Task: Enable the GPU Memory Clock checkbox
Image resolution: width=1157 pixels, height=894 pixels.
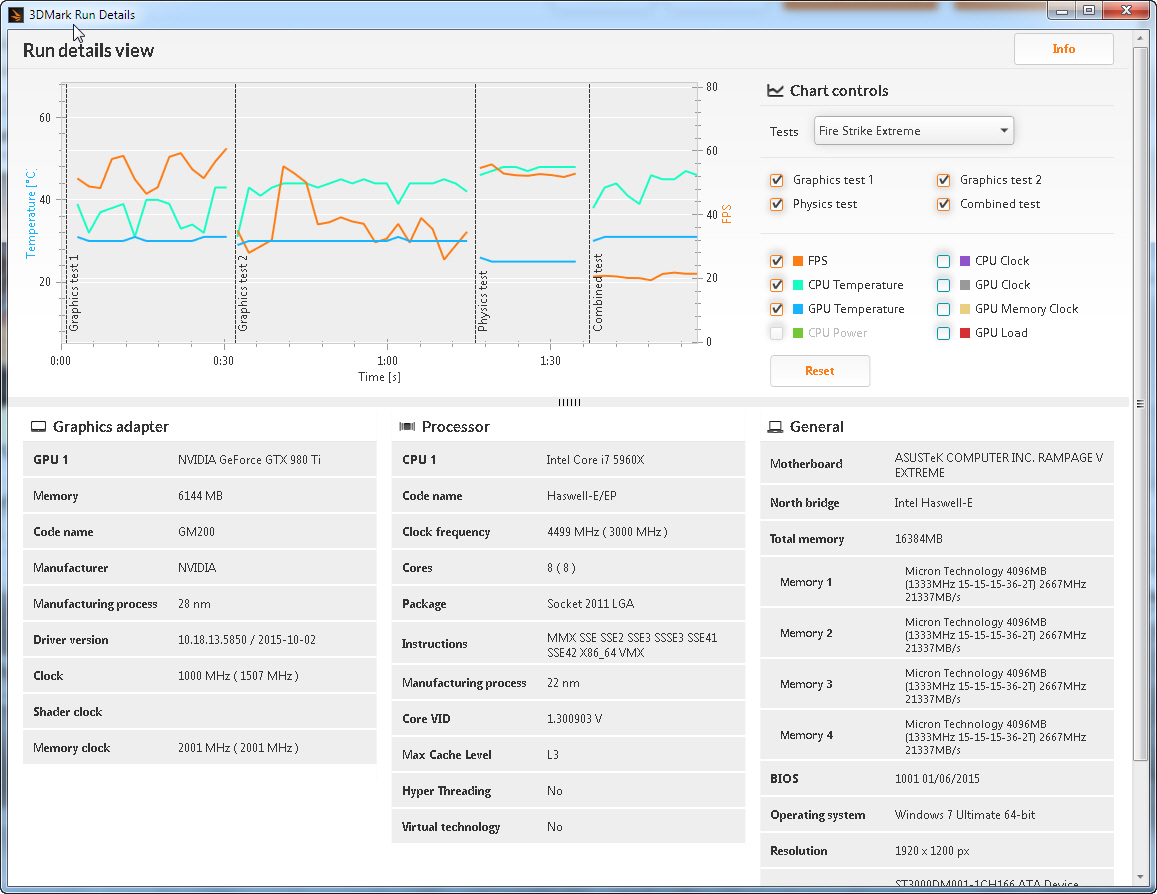Action: pyautogui.click(x=943, y=309)
